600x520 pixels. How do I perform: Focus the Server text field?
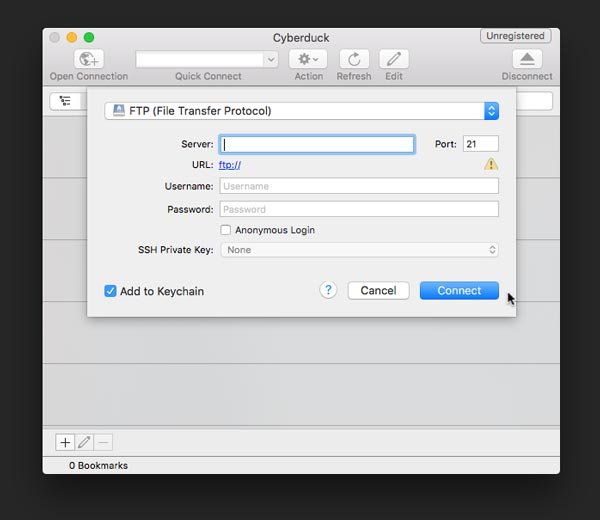(317, 144)
